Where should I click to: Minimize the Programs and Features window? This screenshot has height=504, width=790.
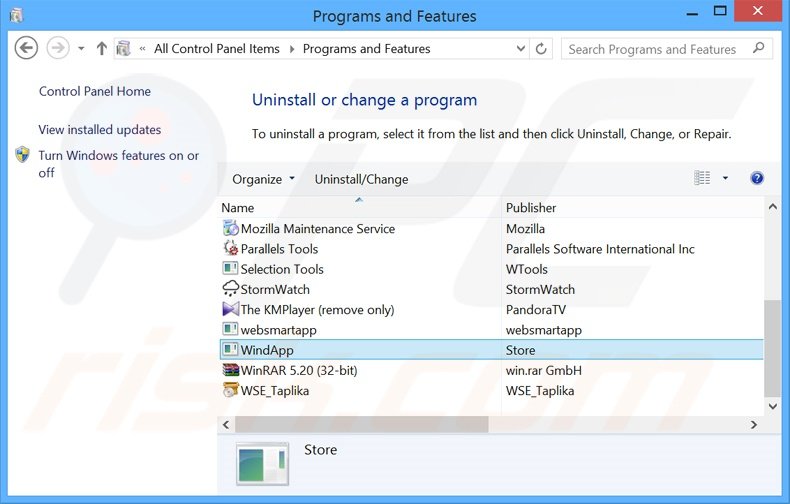coord(692,13)
